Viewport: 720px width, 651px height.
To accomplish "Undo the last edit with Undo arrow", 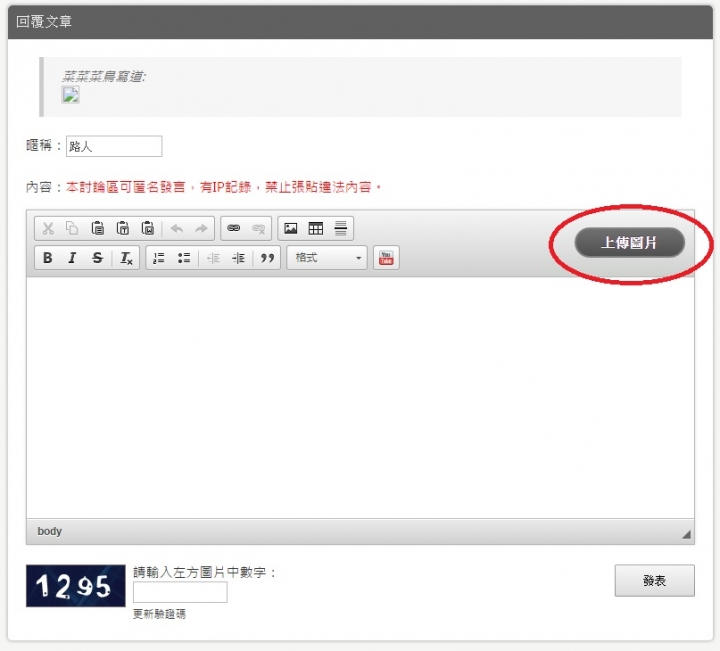I will pyautogui.click(x=177, y=228).
